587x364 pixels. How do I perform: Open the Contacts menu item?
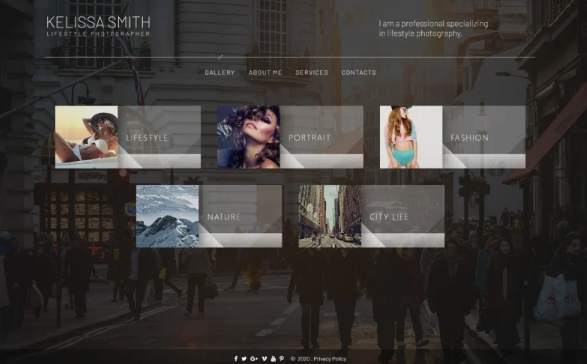pyautogui.click(x=359, y=73)
